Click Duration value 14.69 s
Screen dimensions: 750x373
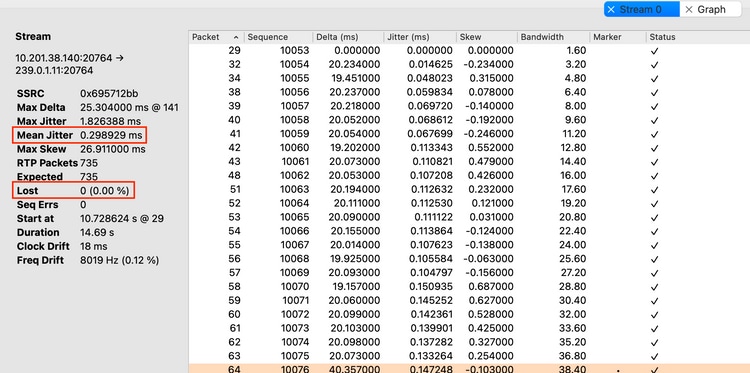97,232
